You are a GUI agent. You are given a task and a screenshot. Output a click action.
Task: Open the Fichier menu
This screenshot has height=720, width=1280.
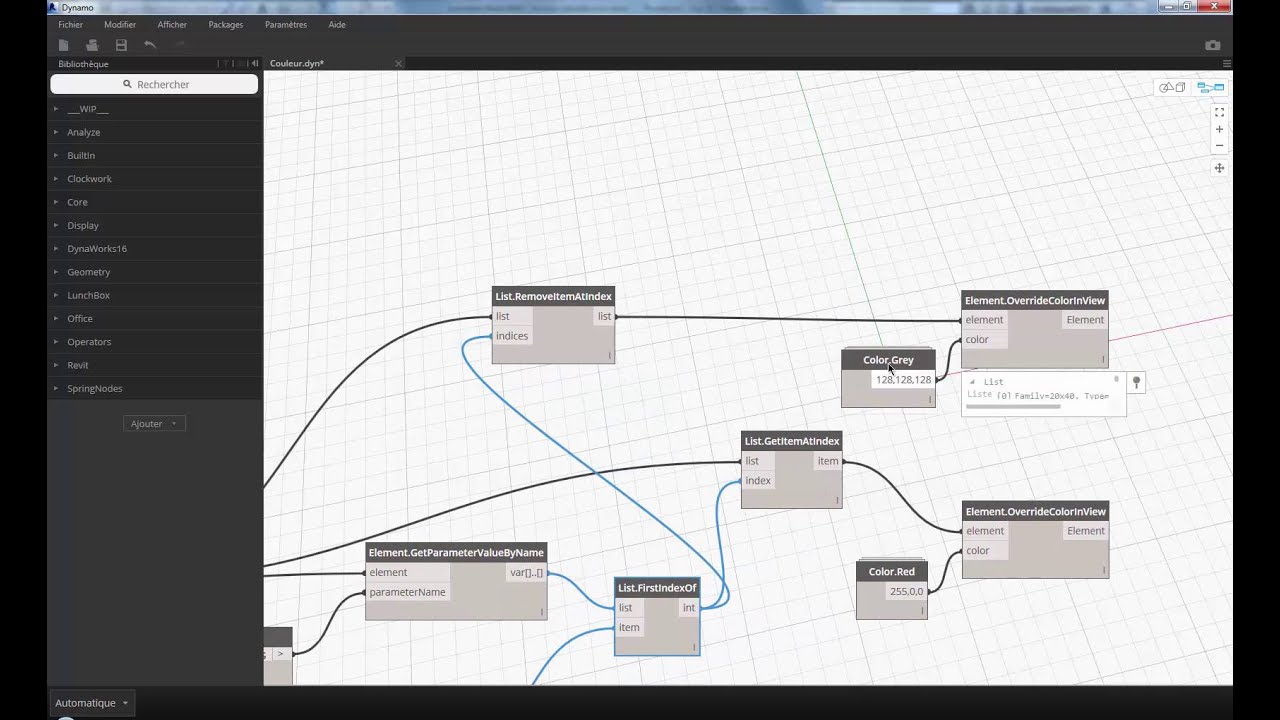tap(70, 25)
